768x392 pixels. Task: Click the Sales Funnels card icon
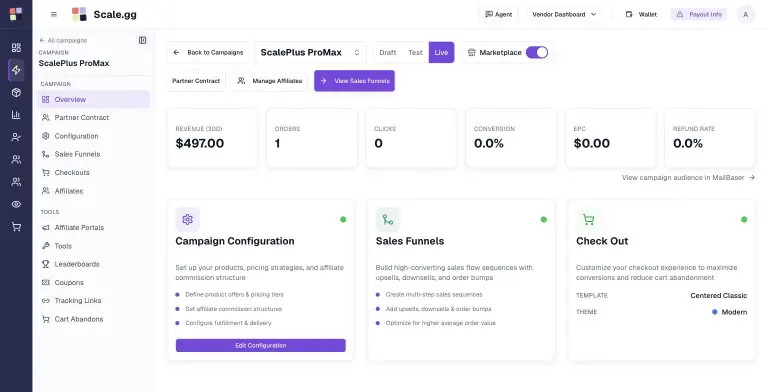[x=388, y=220]
